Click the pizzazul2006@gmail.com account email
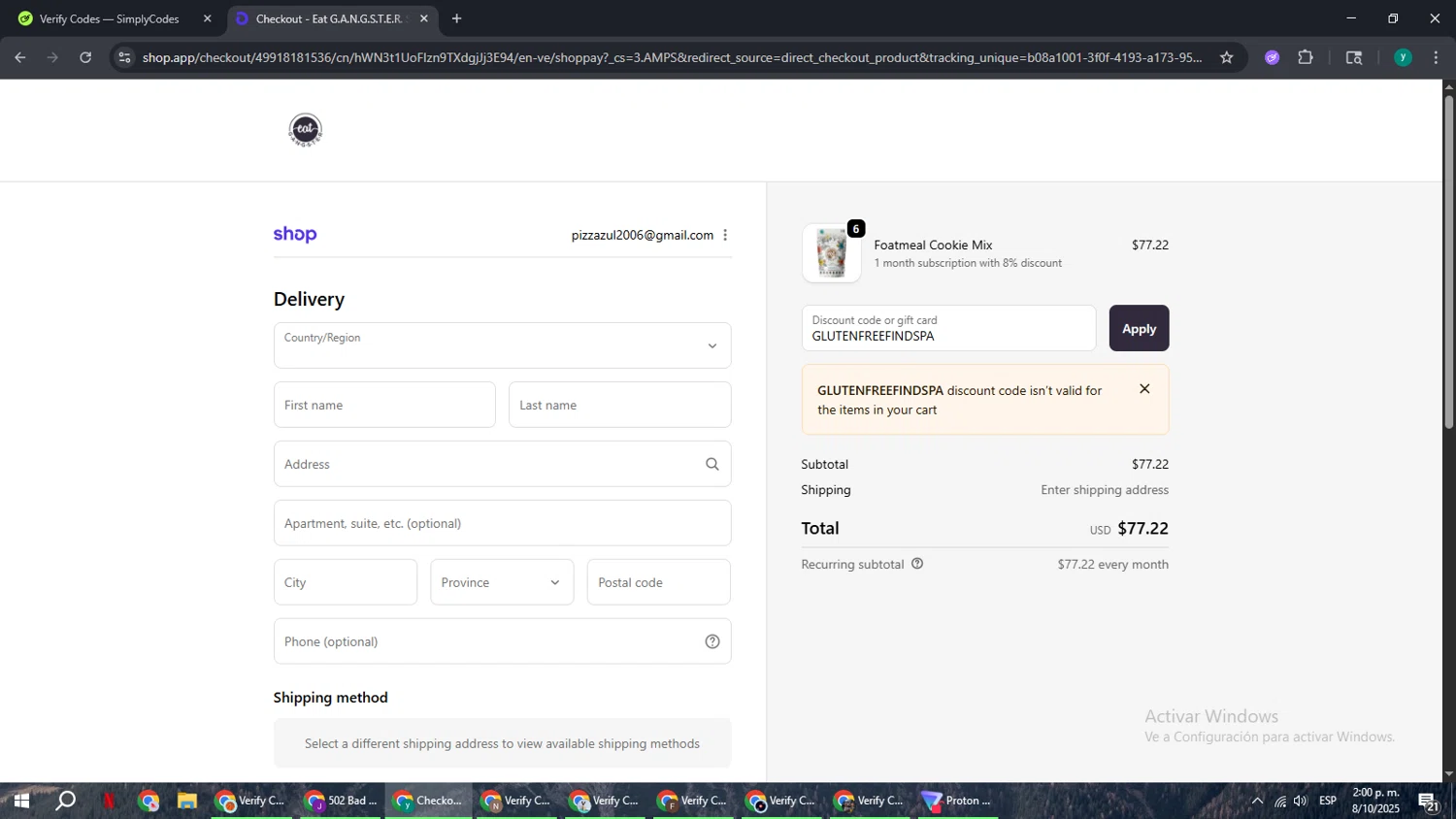Image resolution: width=1456 pixels, height=819 pixels. point(643,235)
